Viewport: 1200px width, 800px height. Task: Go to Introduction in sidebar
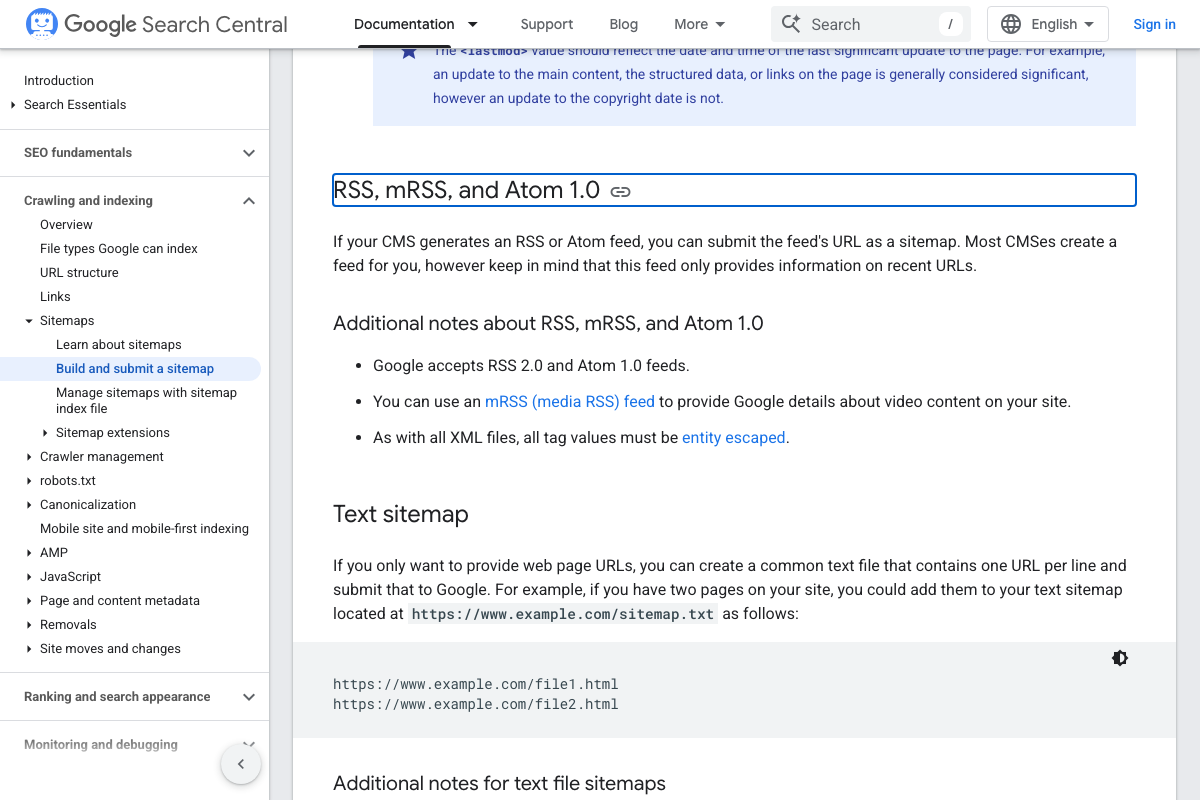click(x=59, y=81)
